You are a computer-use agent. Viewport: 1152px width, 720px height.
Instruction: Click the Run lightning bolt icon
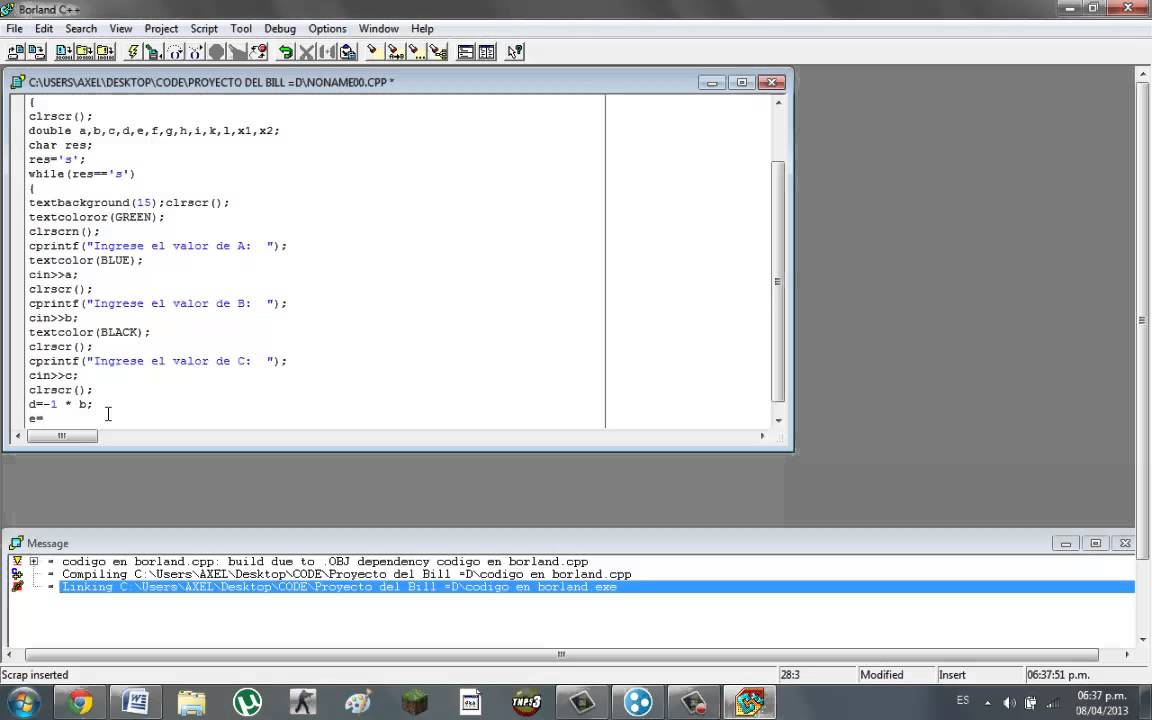133,51
